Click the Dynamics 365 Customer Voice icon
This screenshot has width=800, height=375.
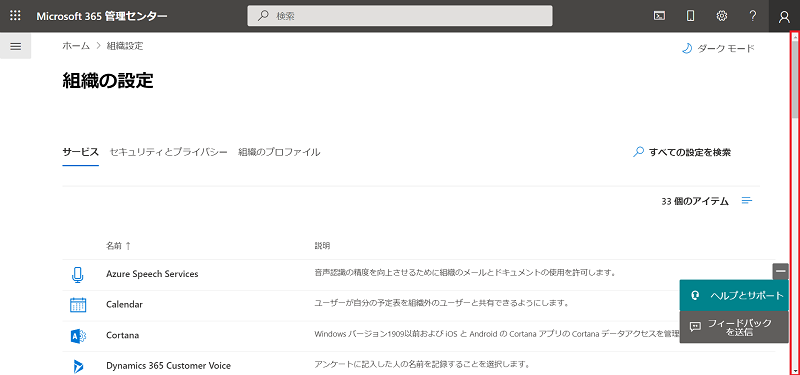tap(78, 366)
